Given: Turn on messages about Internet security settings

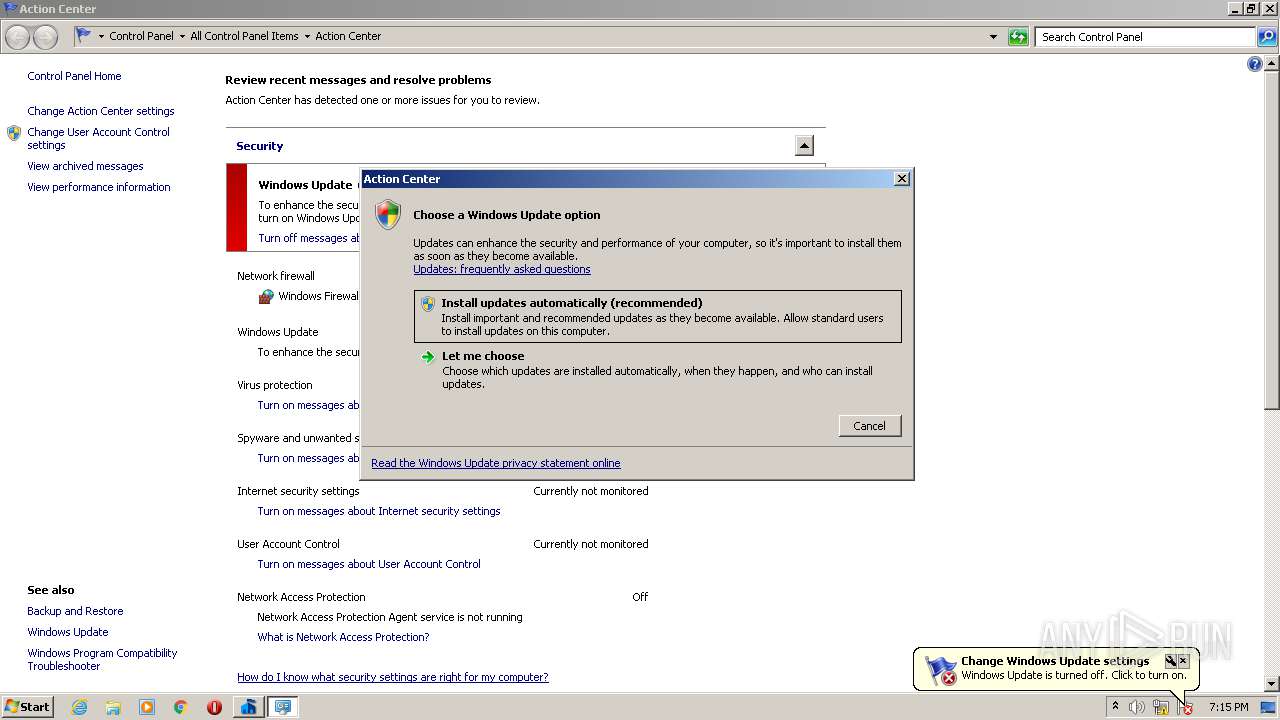Looking at the screenshot, I should click(x=379, y=511).
